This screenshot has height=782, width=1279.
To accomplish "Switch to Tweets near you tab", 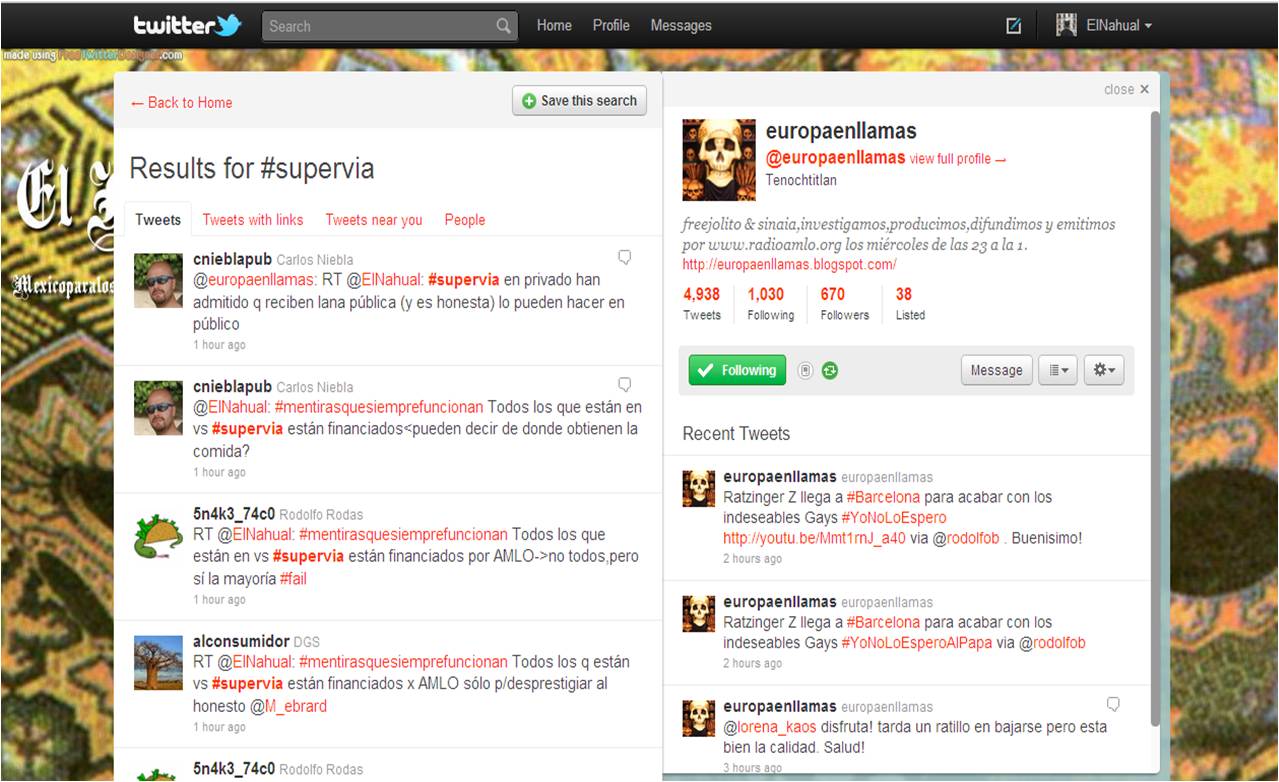I will coord(374,220).
